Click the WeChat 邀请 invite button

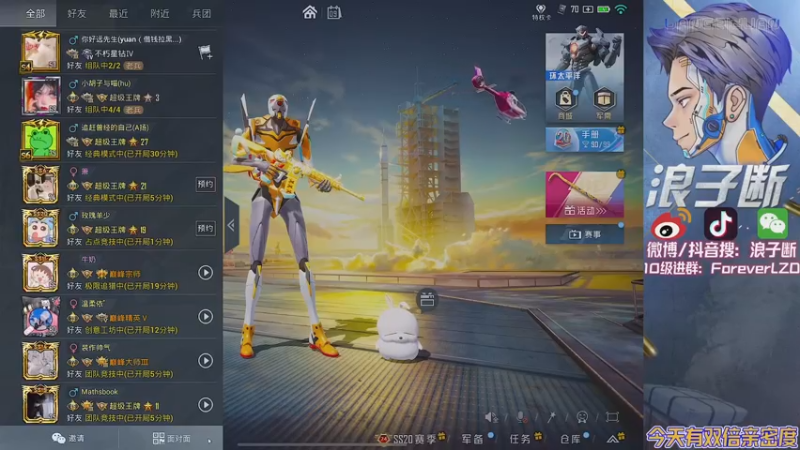tap(68, 438)
